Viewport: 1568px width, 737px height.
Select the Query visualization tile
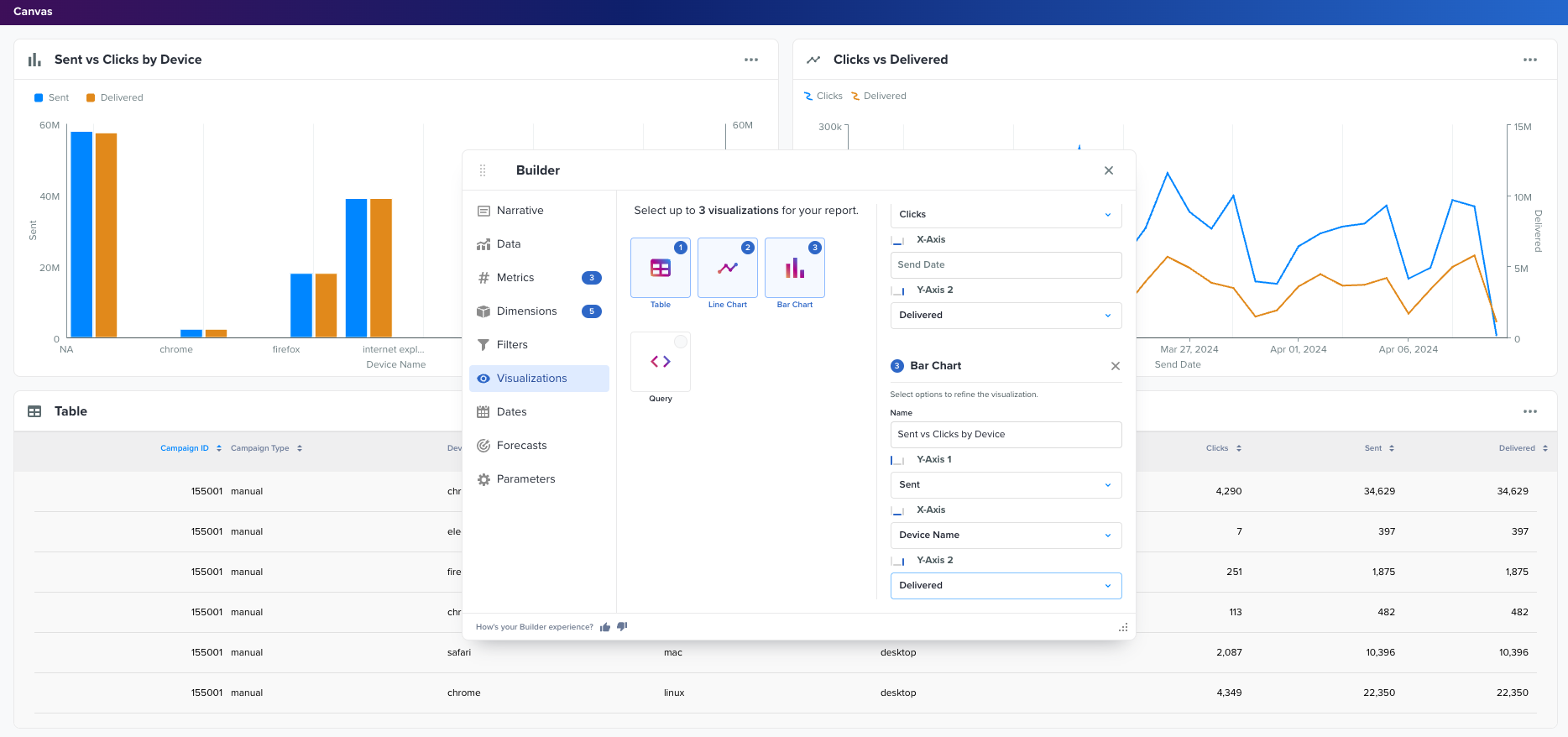(x=661, y=362)
